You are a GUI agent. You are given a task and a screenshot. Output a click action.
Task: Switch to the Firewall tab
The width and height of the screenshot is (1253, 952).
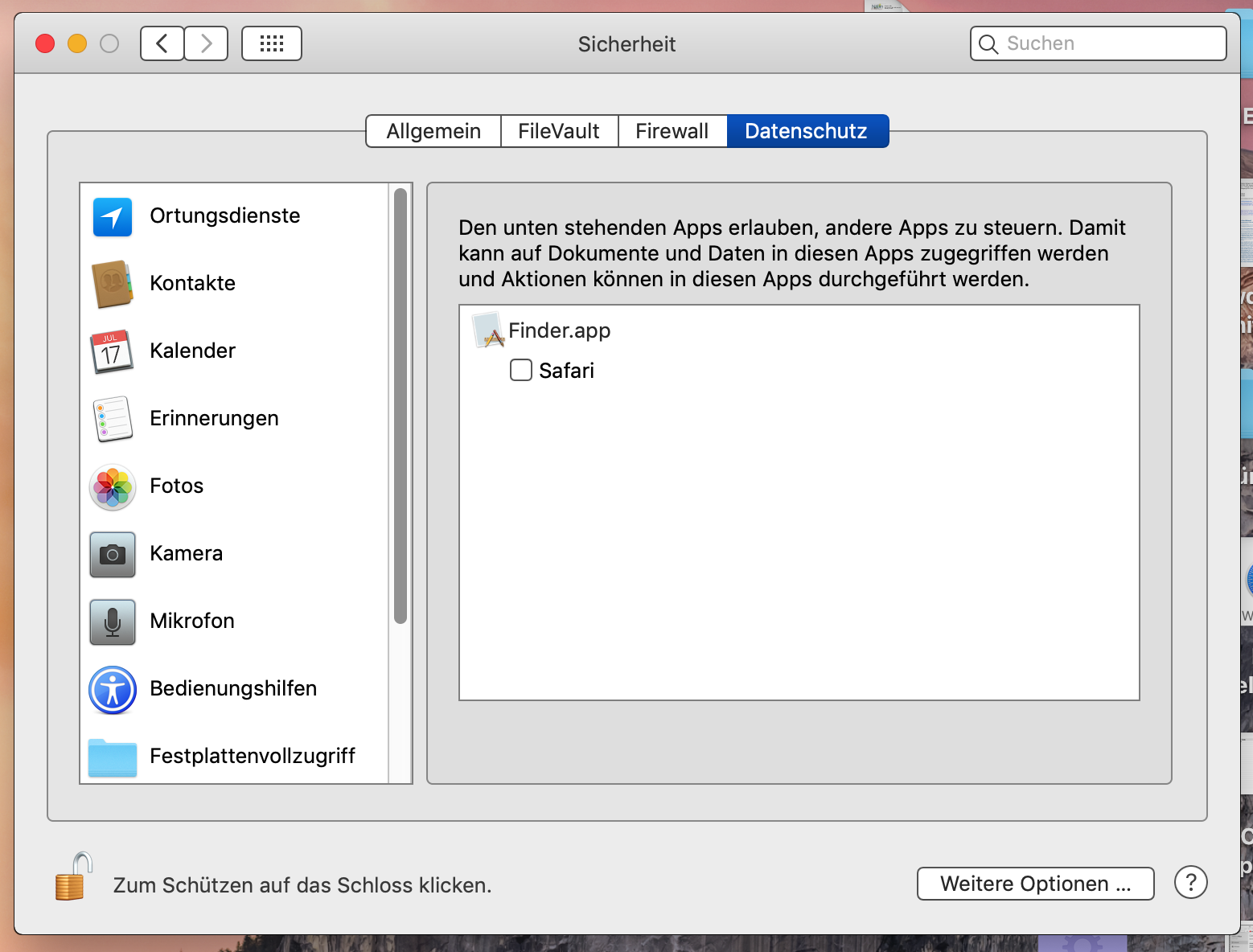[672, 131]
